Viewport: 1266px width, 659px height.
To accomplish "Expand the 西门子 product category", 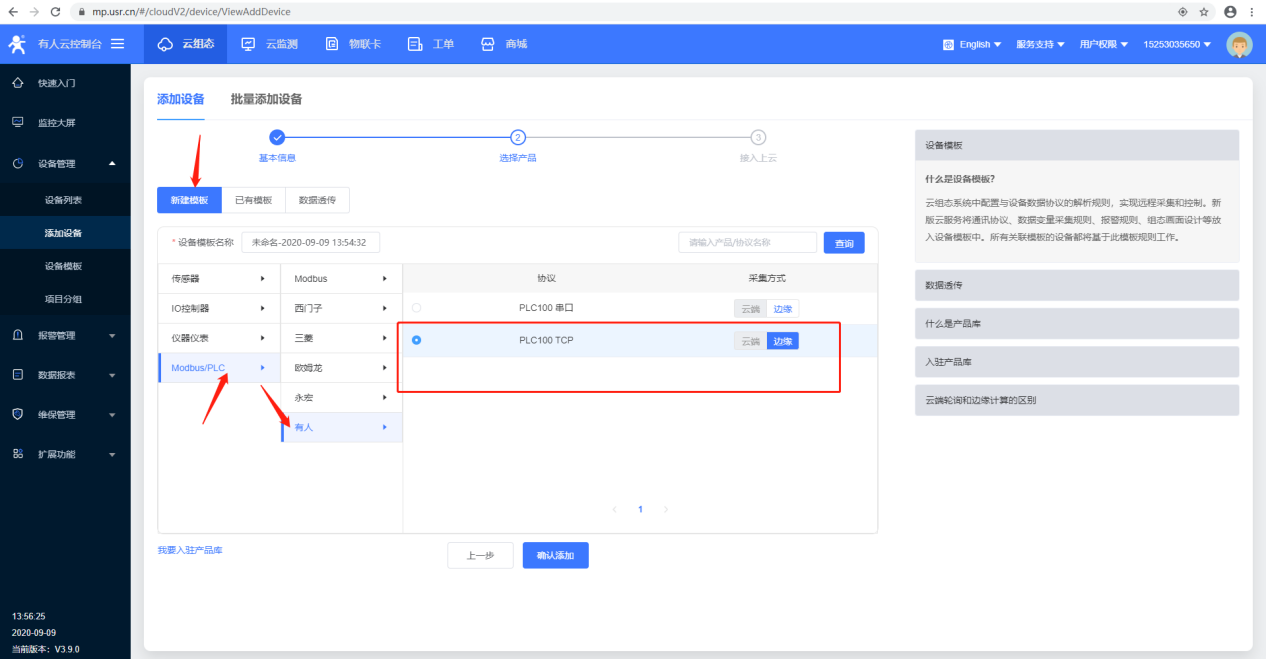I will click(x=341, y=308).
